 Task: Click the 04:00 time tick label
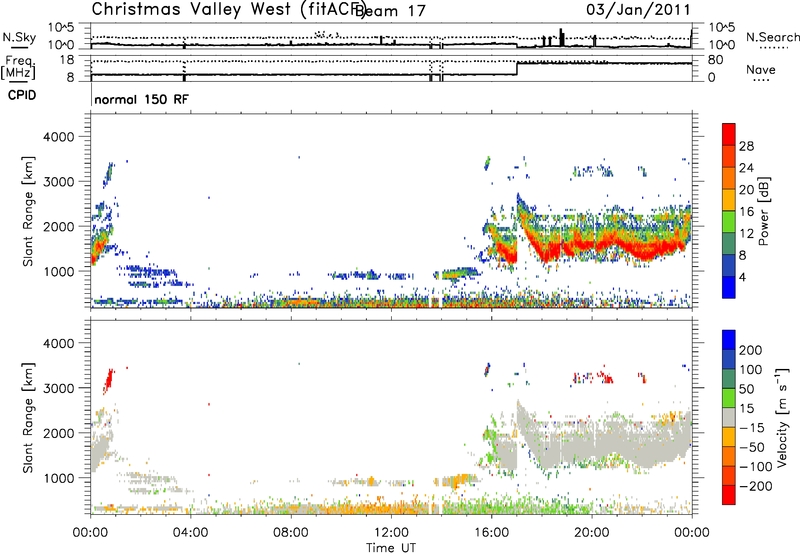pyautogui.click(x=190, y=533)
